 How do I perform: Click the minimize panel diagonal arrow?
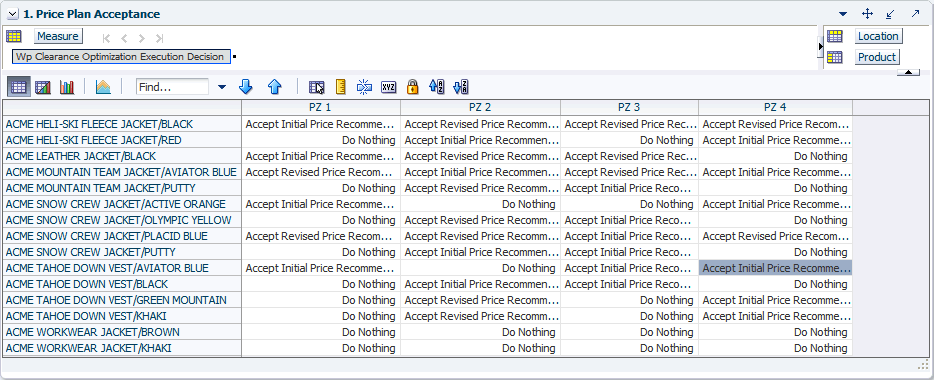point(891,14)
